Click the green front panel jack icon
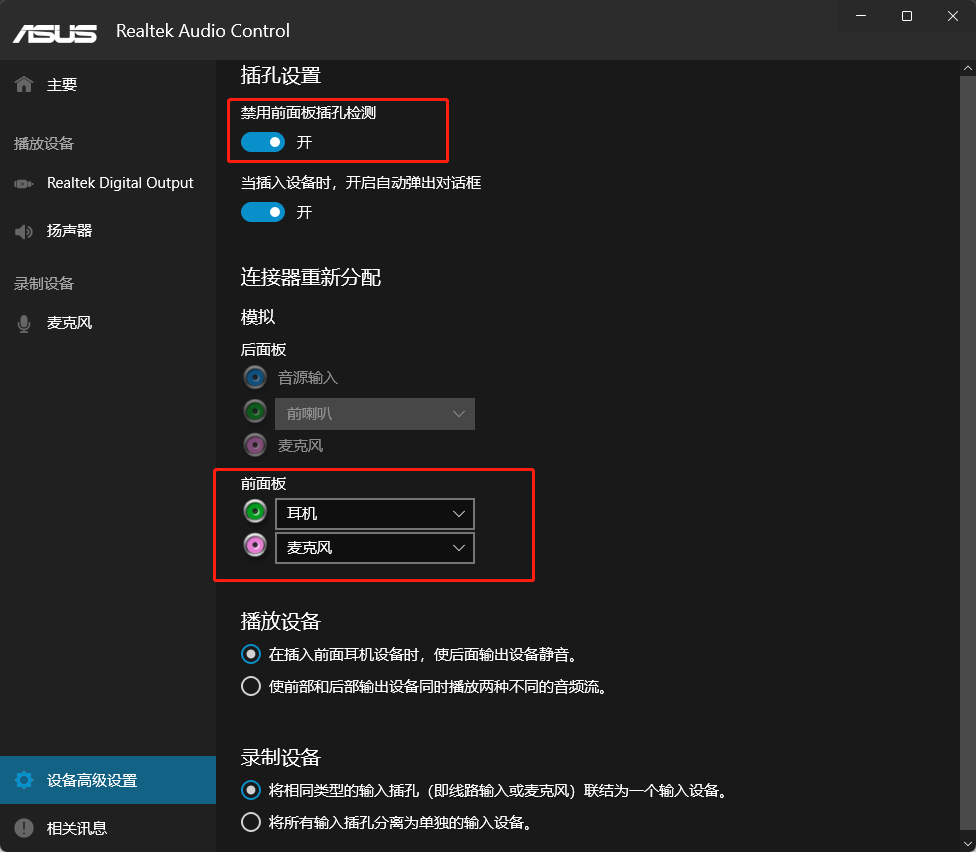The width and height of the screenshot is (976, 852). pyautogui.click(x=256, y=513)
